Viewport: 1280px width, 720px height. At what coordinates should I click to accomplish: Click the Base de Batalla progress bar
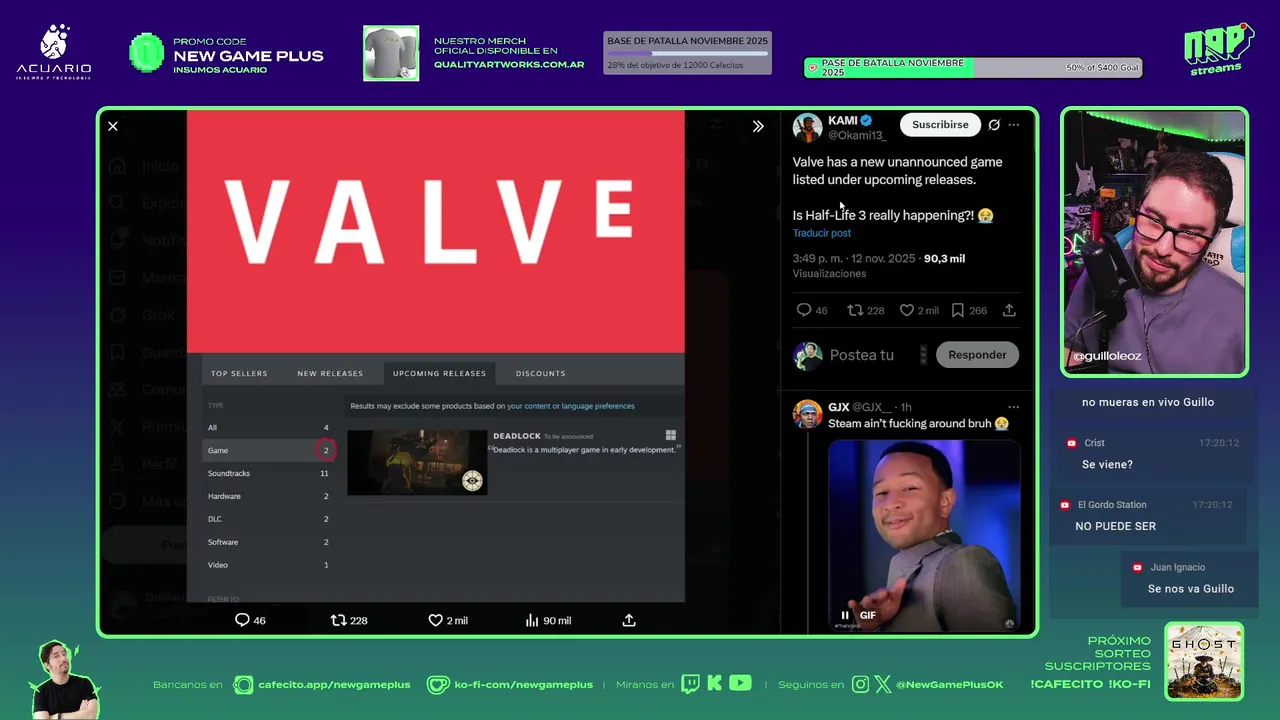(x=687, y=53)
